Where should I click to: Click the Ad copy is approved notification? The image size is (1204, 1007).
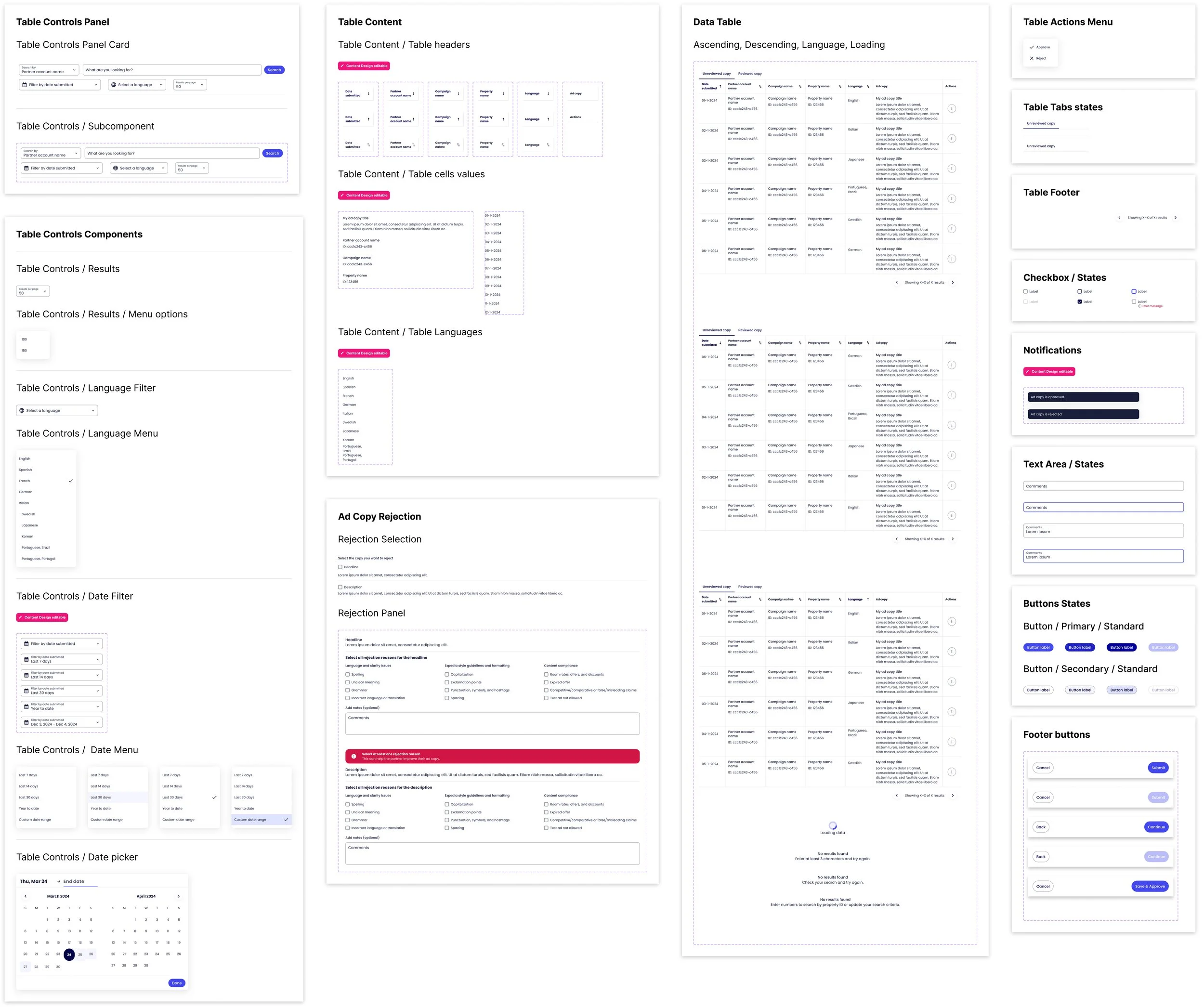tap(1084, 397)
